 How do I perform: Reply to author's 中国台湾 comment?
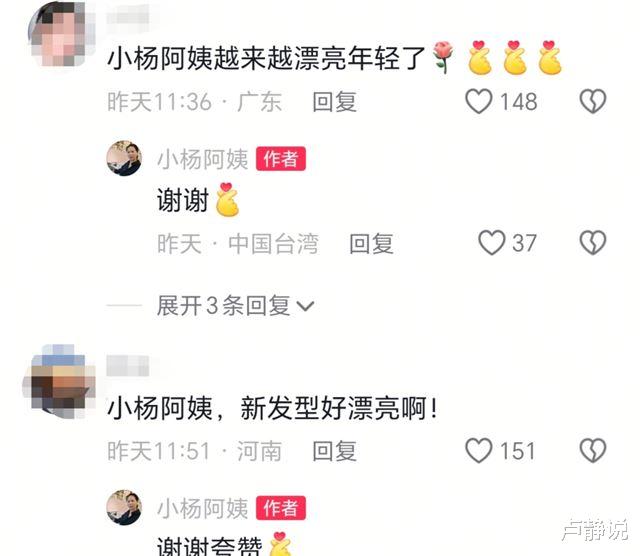pyautogui.click(x=371, y=243)
